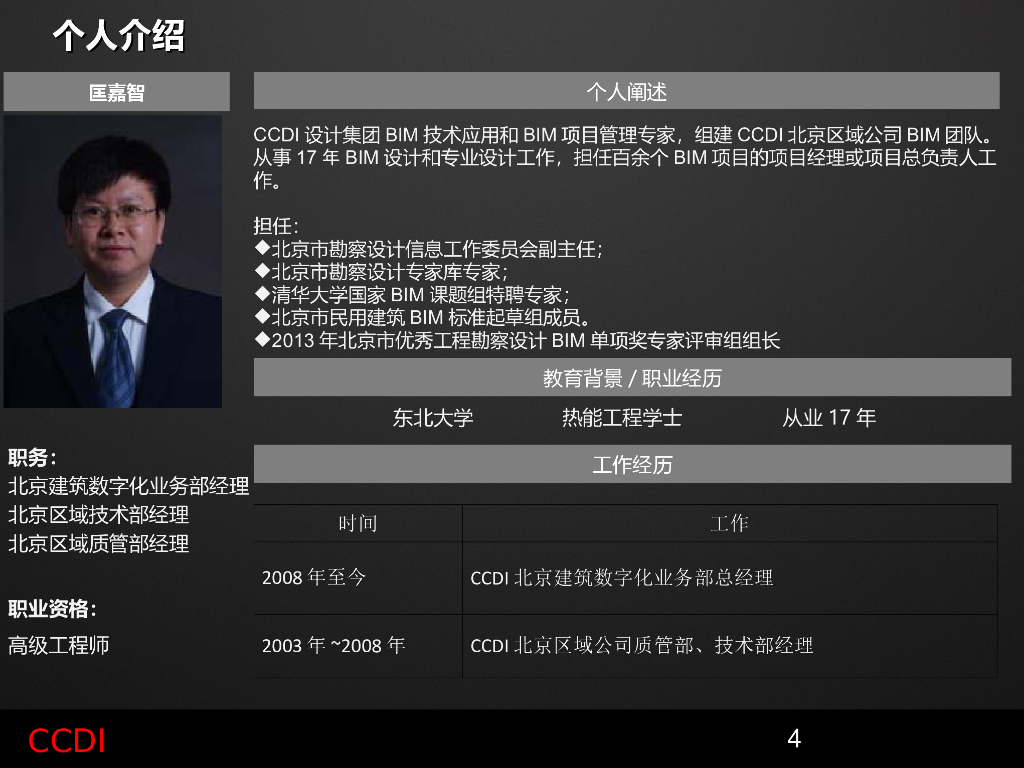
Task: Click the text 高级工程师
Action: (58, 645)
